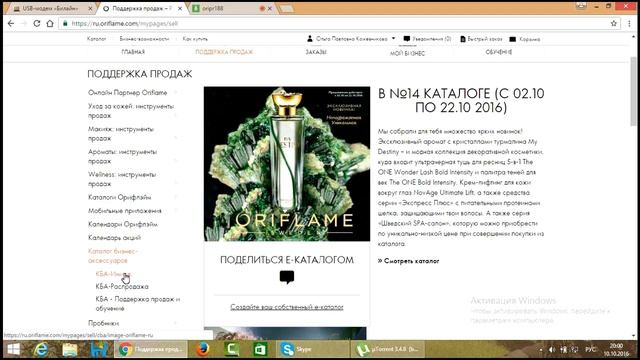Open the ОБУЧЕНИЕ menu item
Screen dimensions: 640x360
(499, 52)
